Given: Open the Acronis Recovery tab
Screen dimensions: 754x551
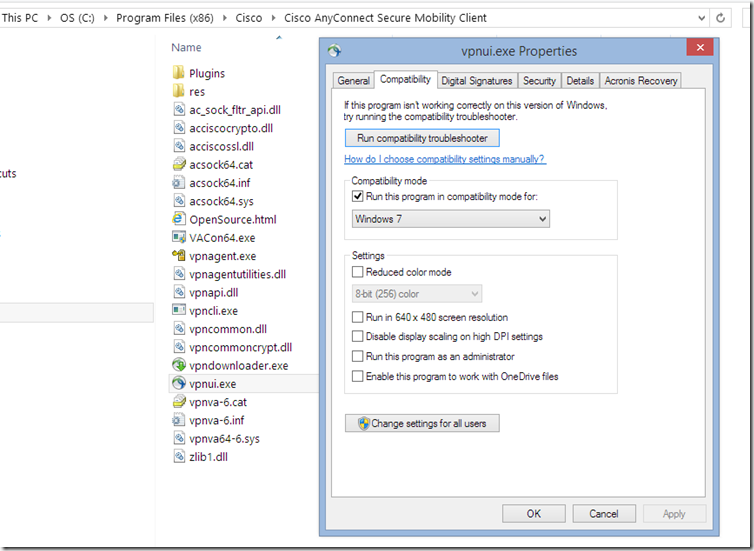Looking at the screenshot, I should (641, 81).
